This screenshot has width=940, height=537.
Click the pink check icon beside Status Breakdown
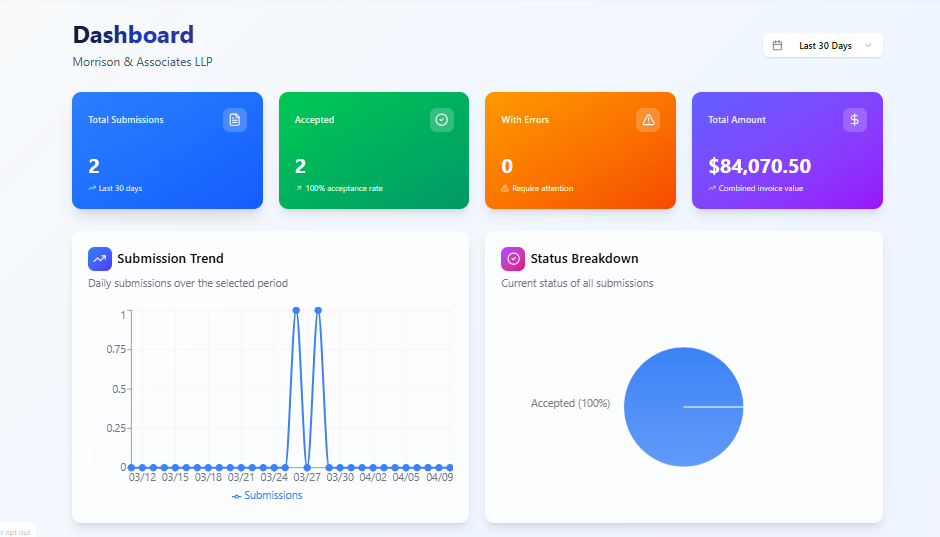tap(513, 259)
